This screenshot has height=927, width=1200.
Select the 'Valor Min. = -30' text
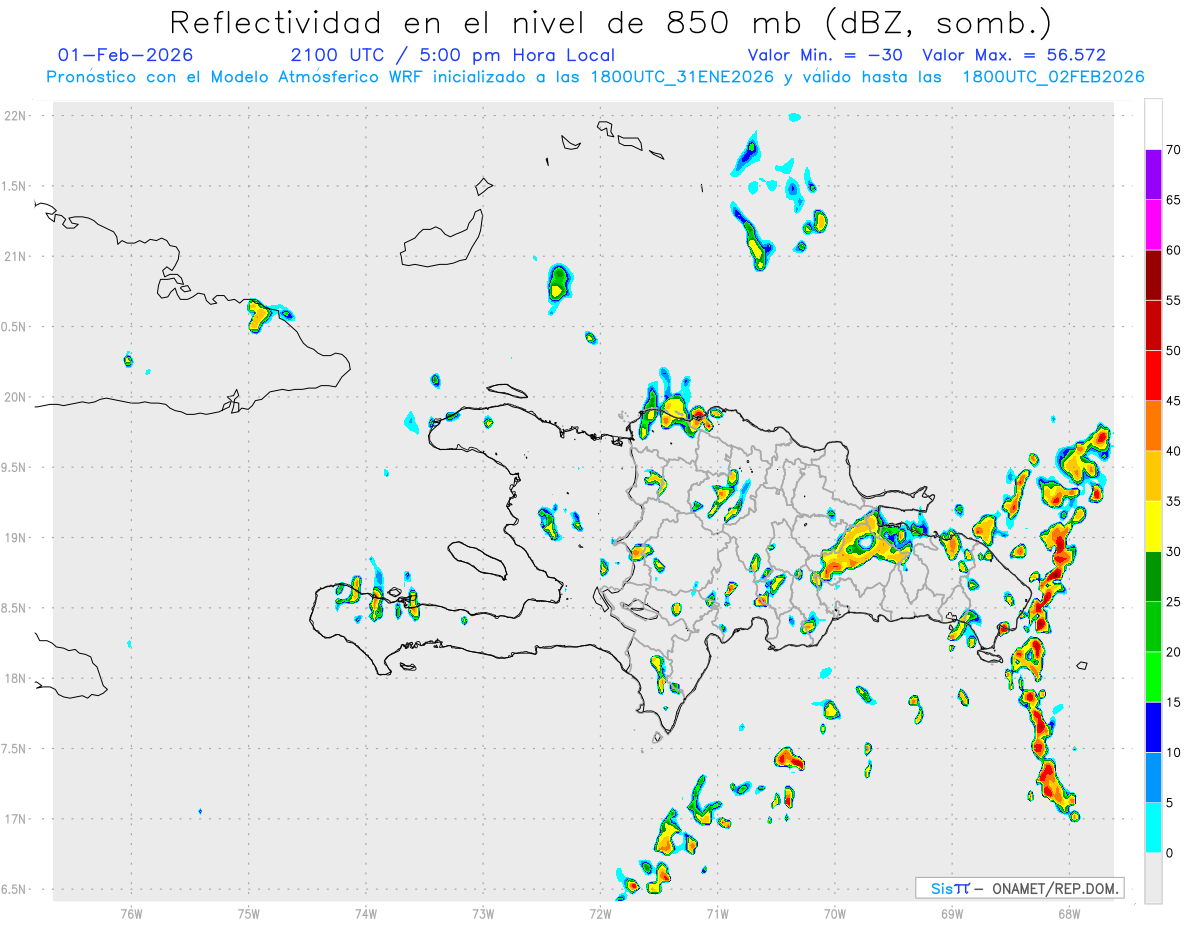[826, 55]
